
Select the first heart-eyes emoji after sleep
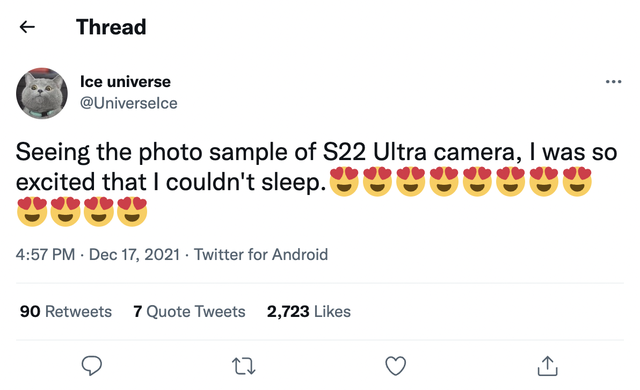pos(344,182)
